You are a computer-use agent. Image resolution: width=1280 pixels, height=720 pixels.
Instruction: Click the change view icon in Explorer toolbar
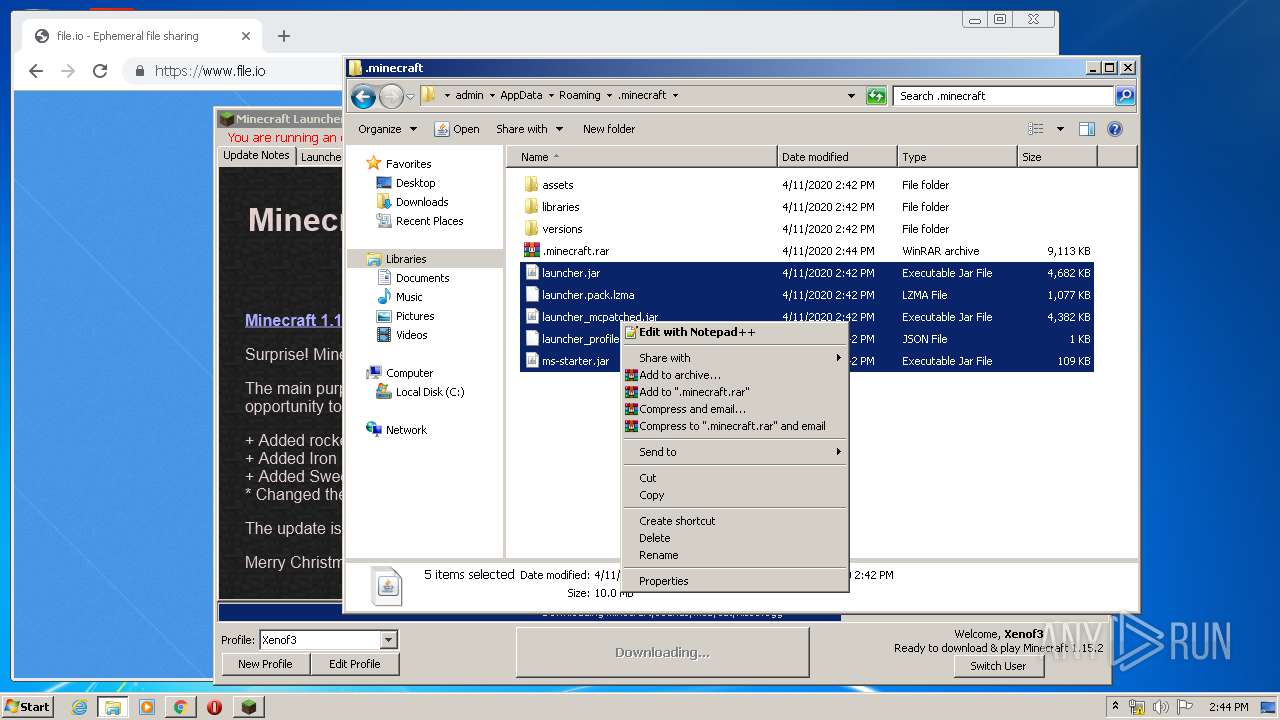pos(1036,129)
